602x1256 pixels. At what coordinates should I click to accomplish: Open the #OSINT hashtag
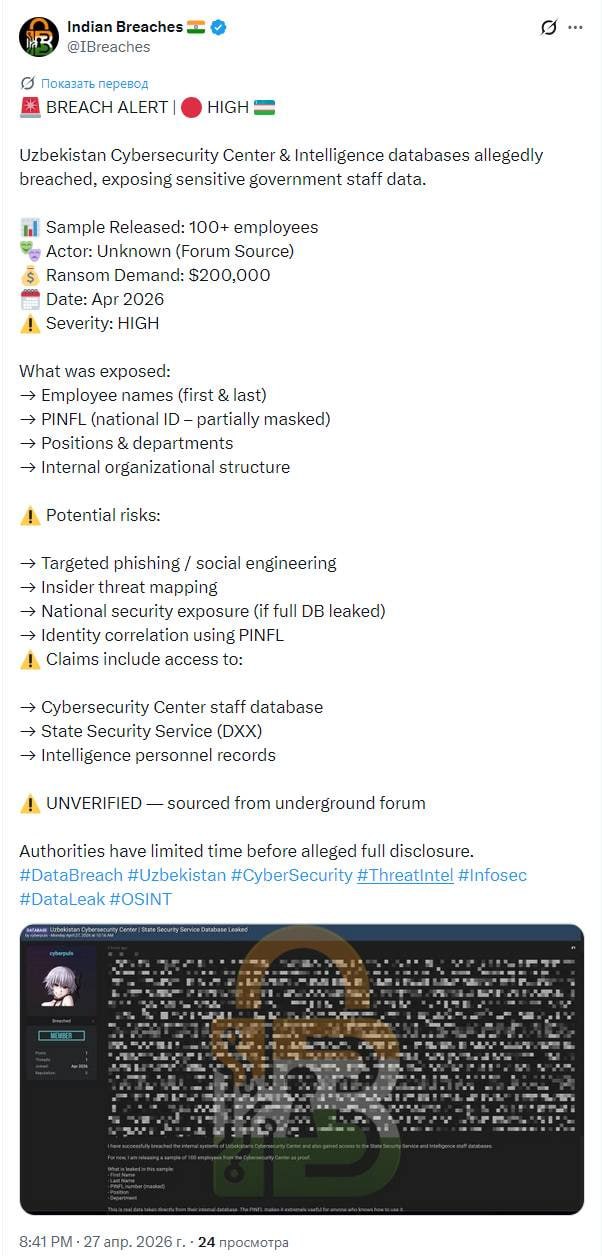[x=140, y=899]
